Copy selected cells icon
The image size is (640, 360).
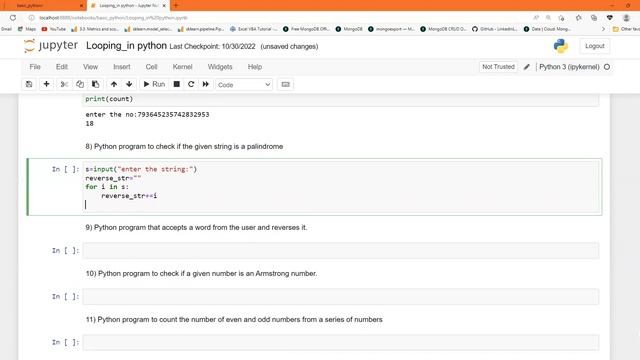pos(80,84)
